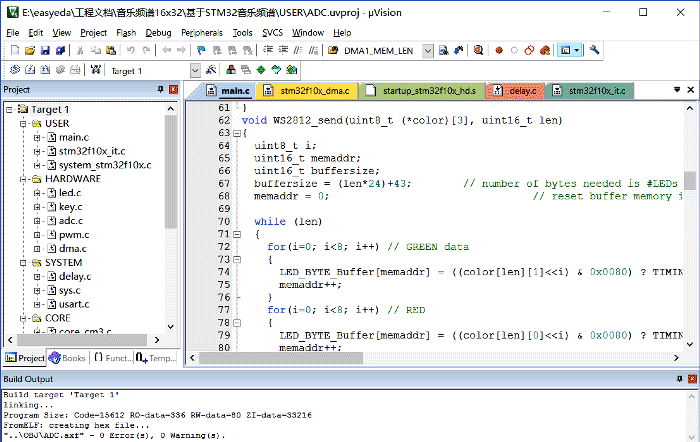Open Configuration wrench icon
Image resolution: width=700 pixels, height=442 pixels.
pos(595,50)
